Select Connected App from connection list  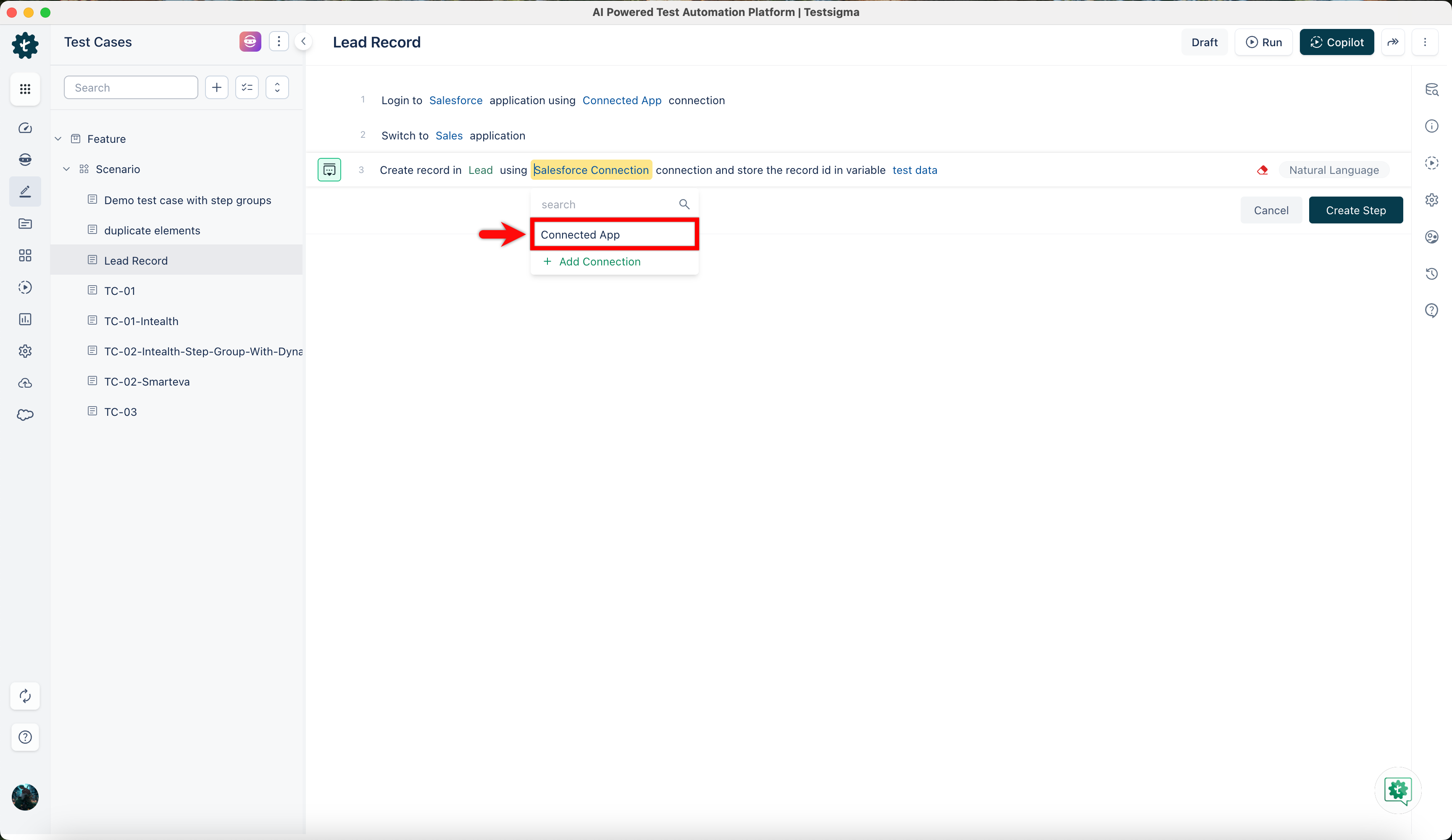click(614, 234)
